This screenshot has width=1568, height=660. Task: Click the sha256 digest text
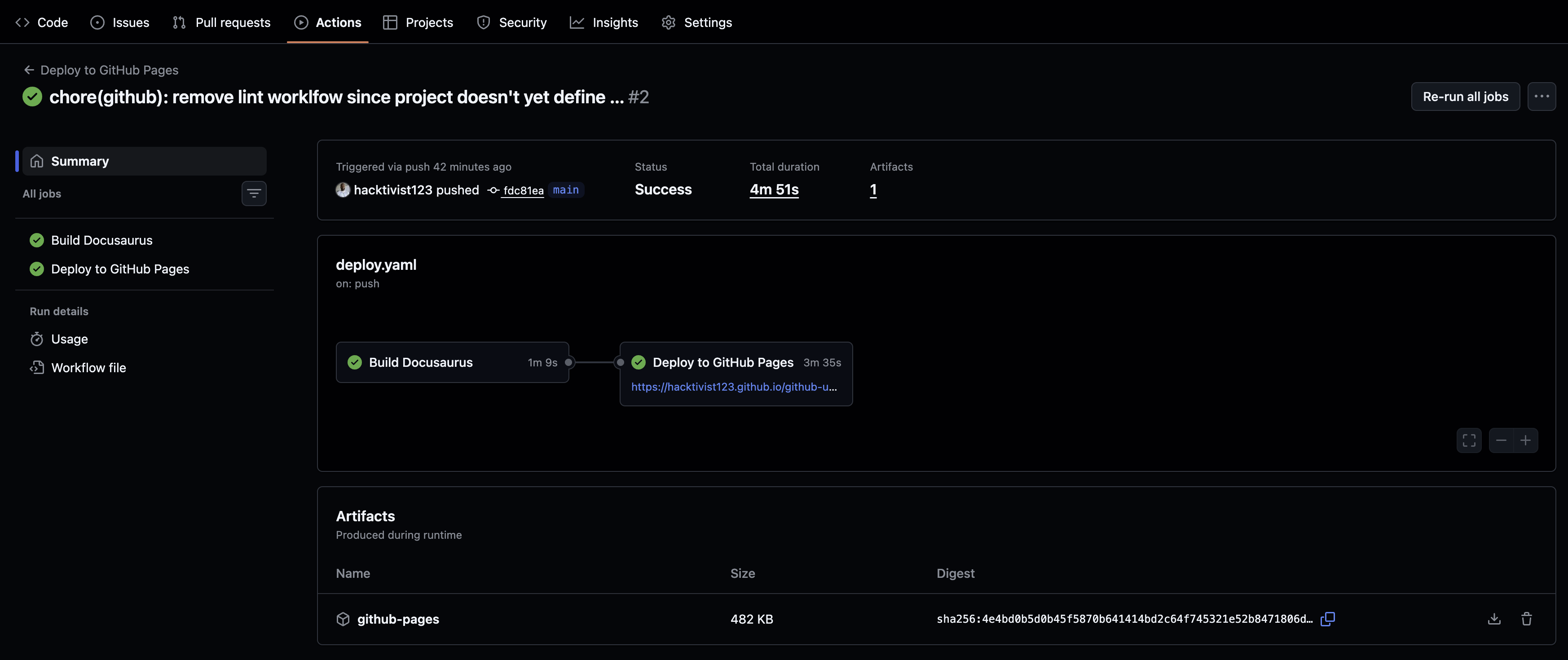1124,619
